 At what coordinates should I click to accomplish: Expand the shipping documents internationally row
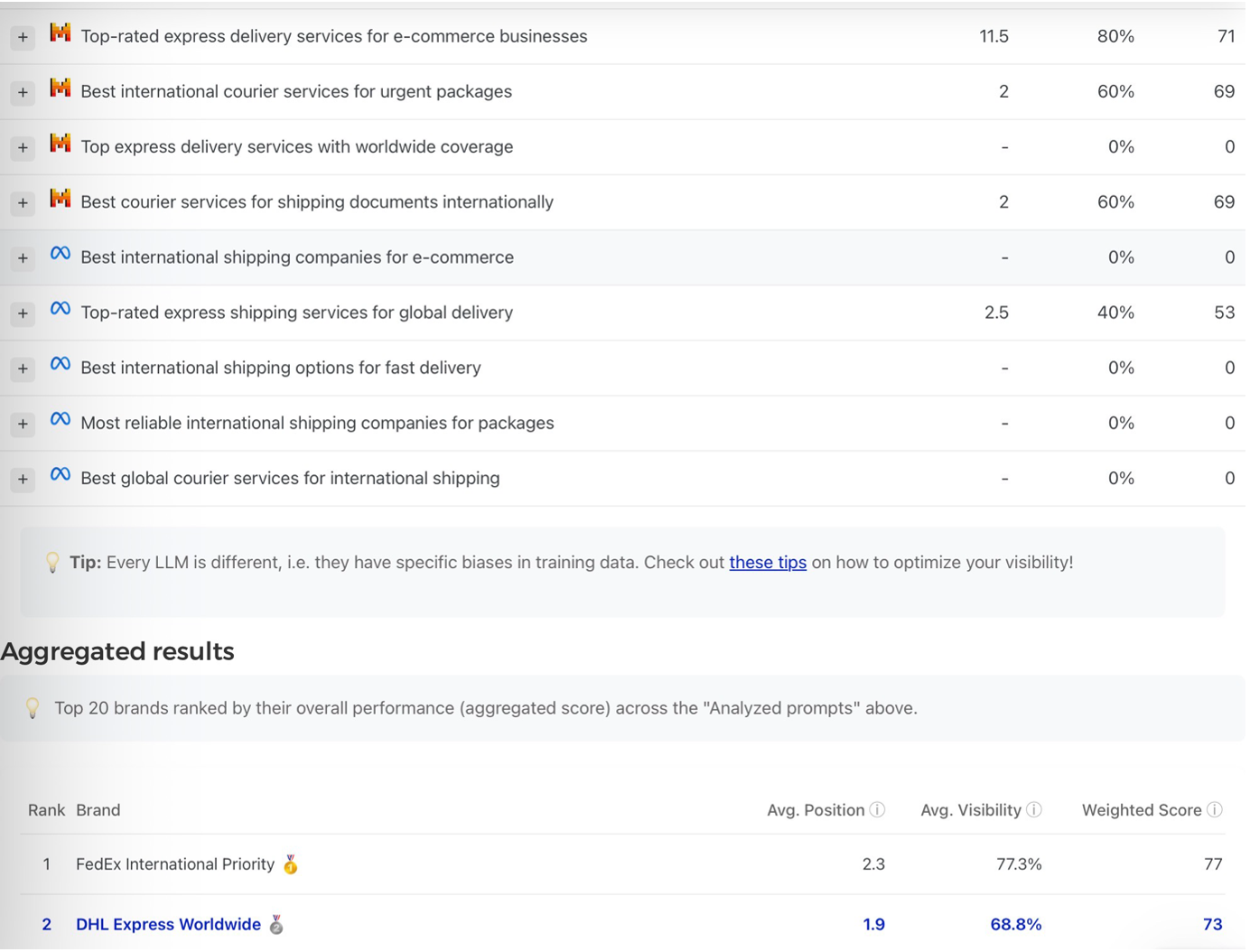pyautogui.click(x=23, y=202)
